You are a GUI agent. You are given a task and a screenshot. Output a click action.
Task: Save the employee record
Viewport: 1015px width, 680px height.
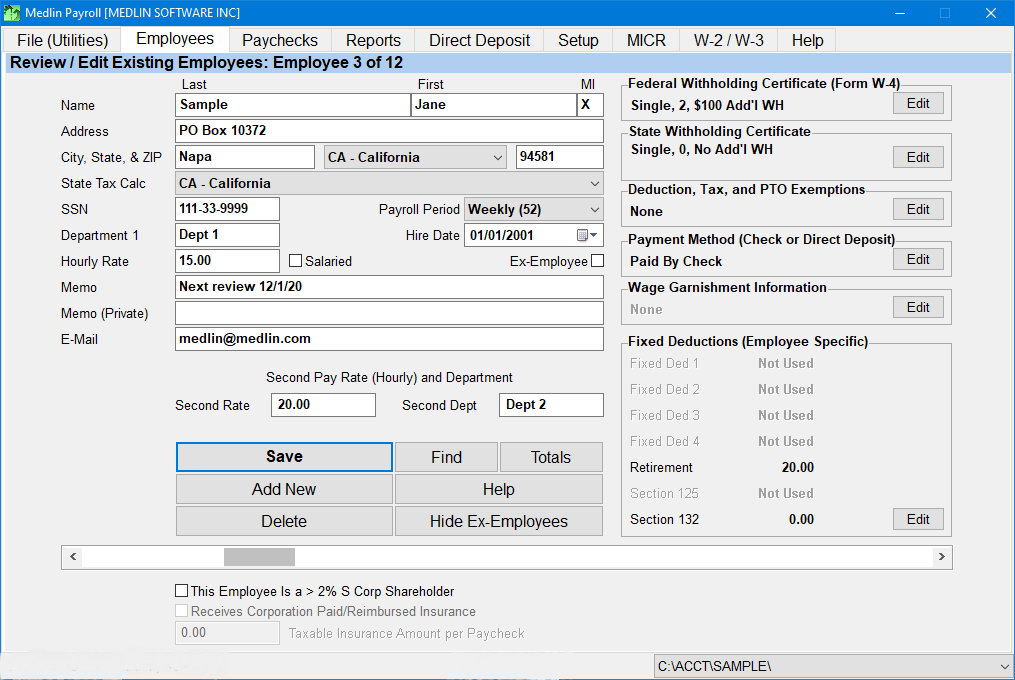pyautogui.click(x=284, y=457)
